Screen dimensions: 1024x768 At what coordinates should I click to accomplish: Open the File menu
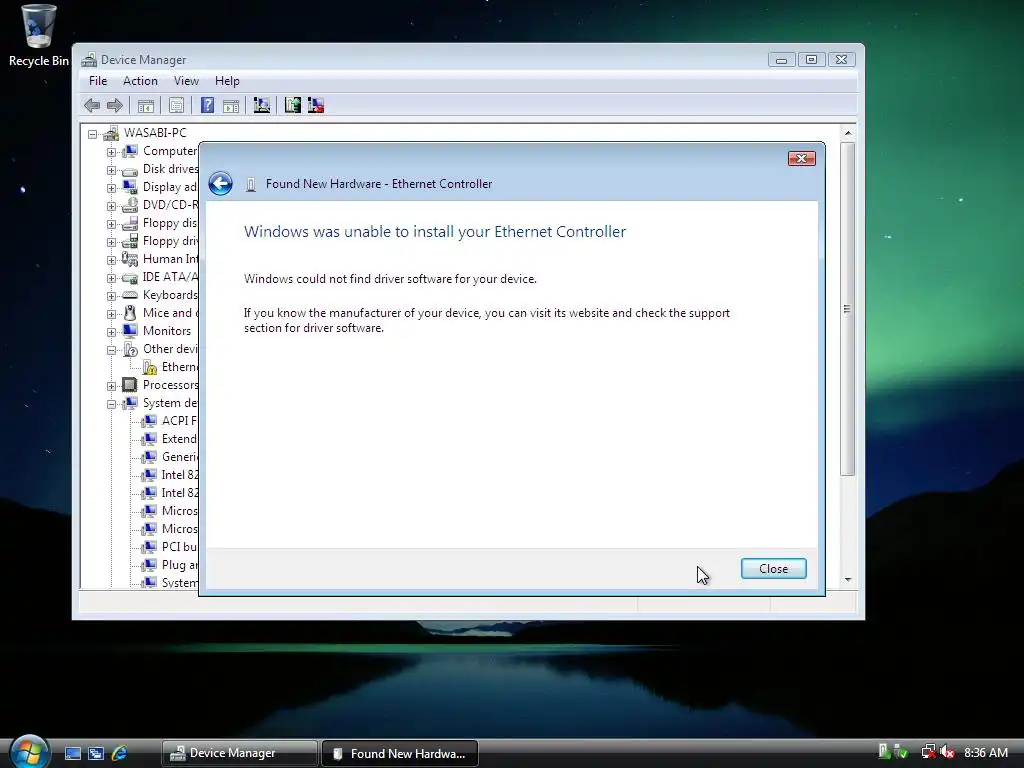[98, 81]
